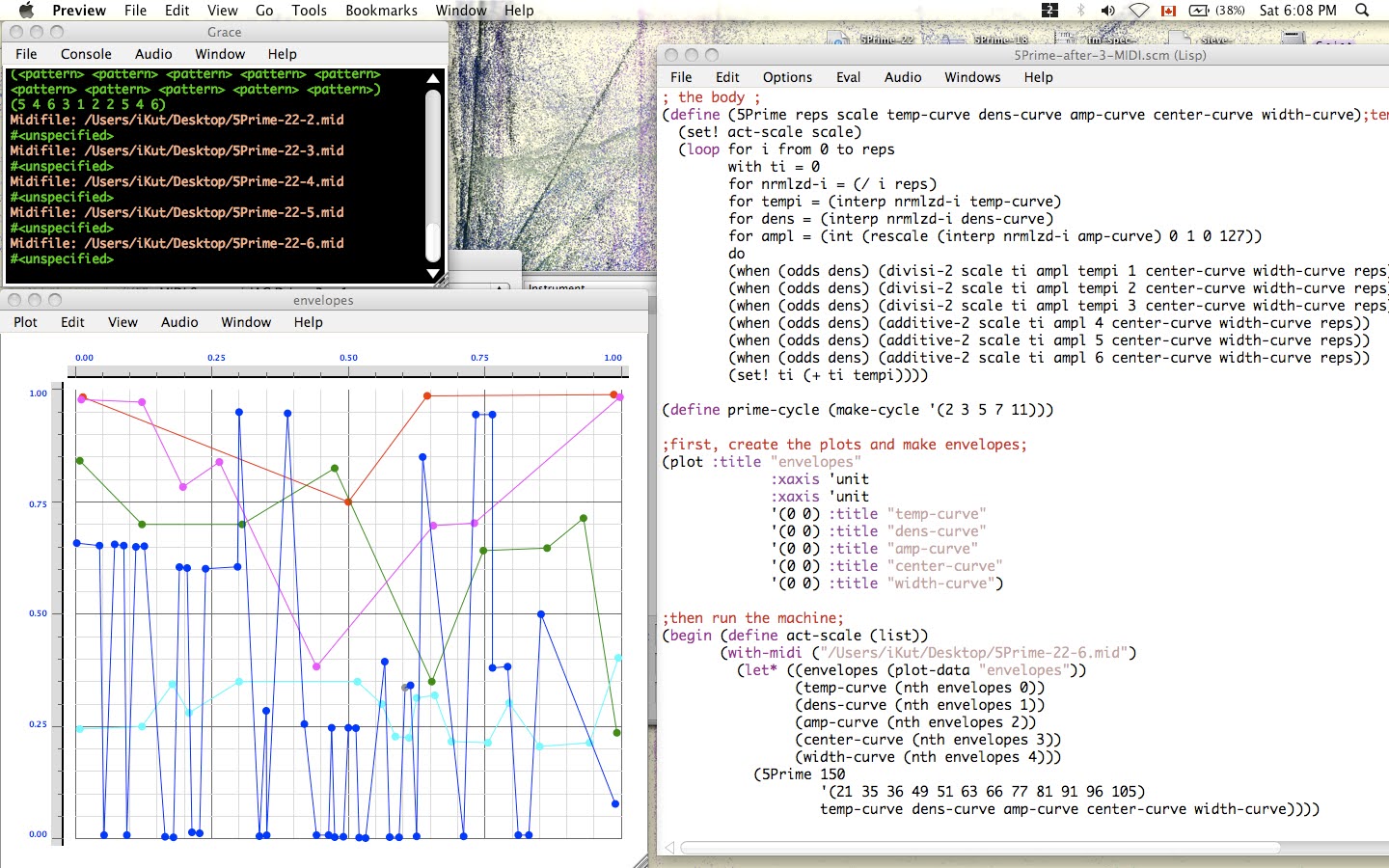Open Eval menu in the Lisp editor
Screen dimensions: 1389x868
coord(848,77)
